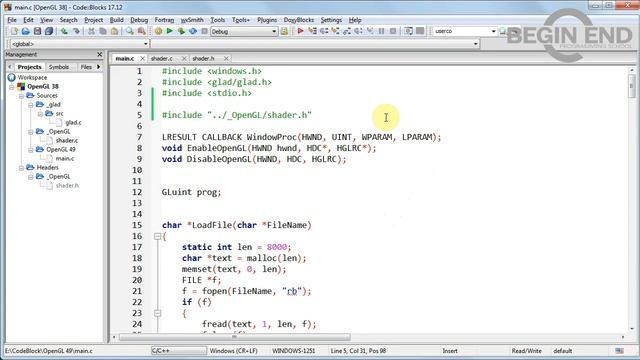Click the editor horizontal scrollbar thumb
The image size is (640, 360).
(x=235, y=337)
